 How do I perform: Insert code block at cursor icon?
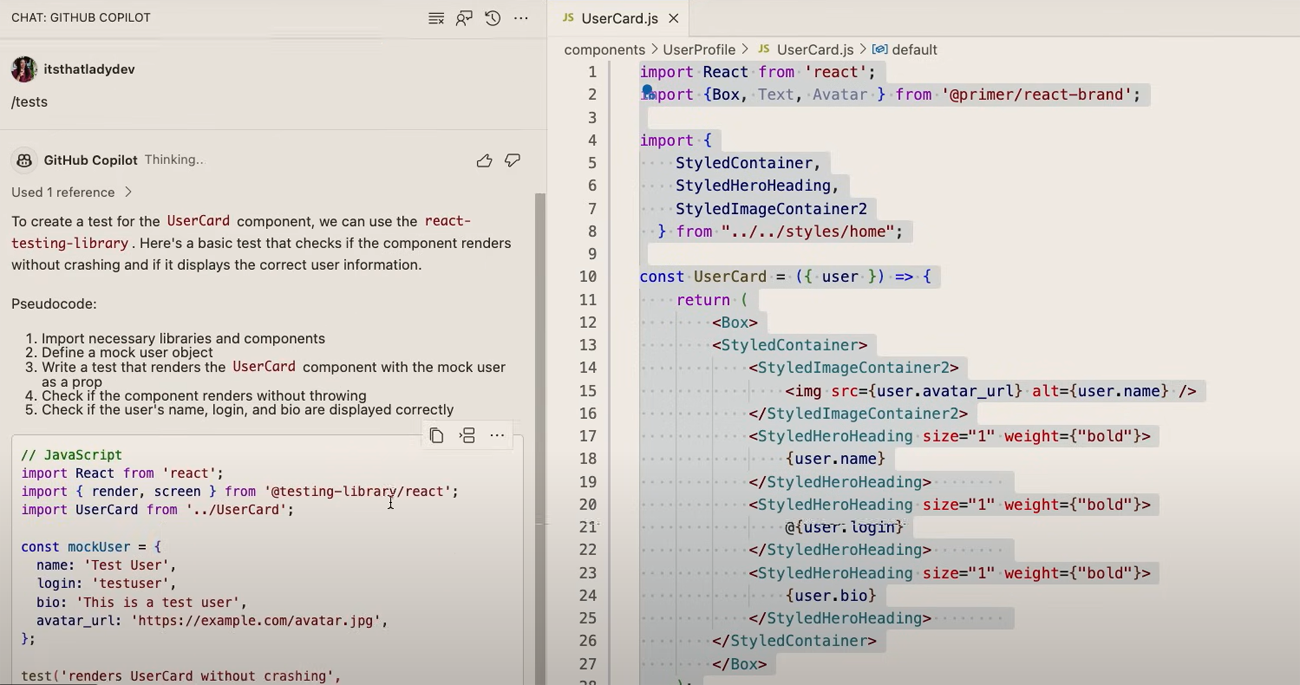467,435
